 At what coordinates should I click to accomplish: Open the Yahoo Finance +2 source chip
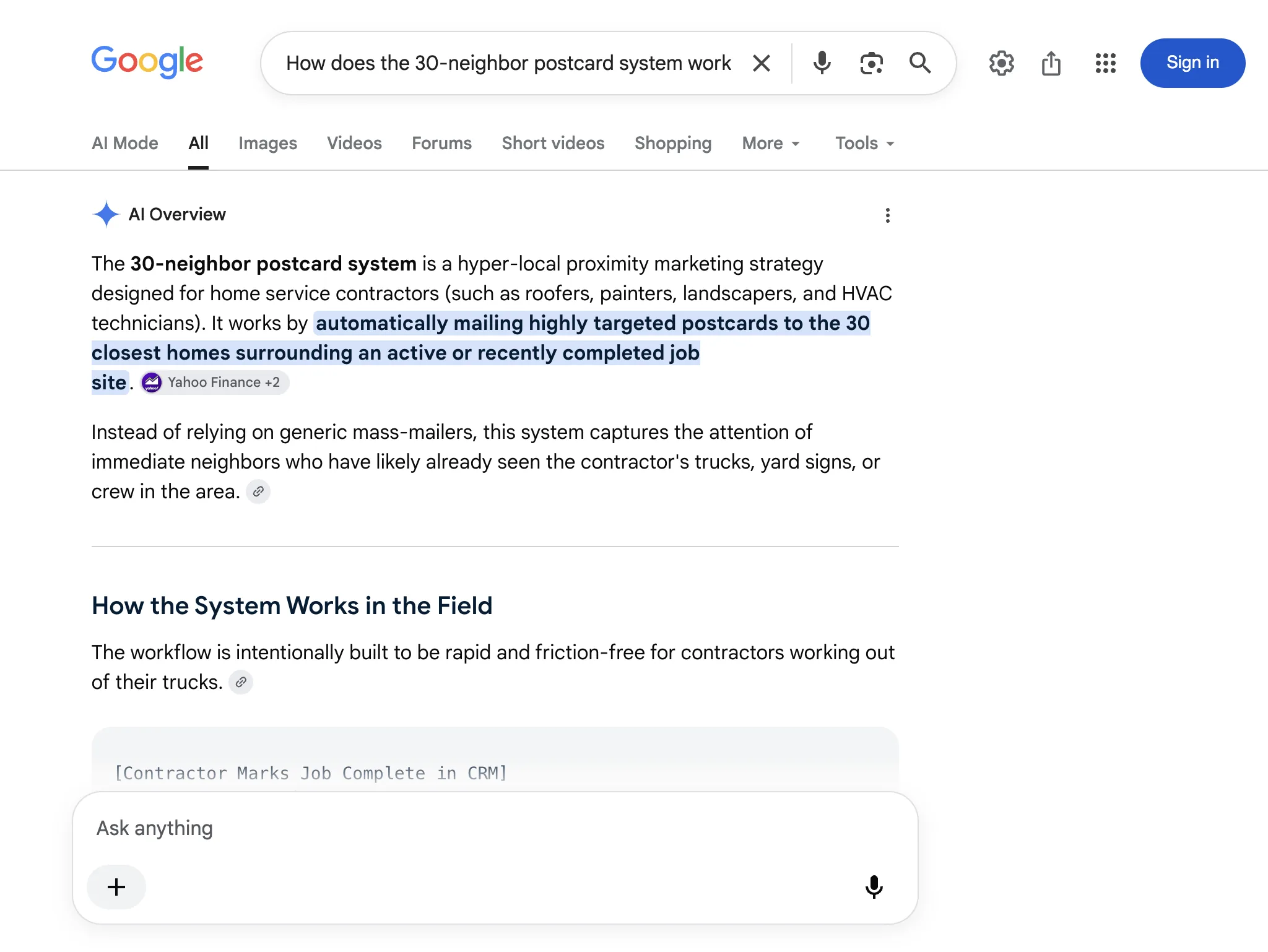tap(214, 383)
